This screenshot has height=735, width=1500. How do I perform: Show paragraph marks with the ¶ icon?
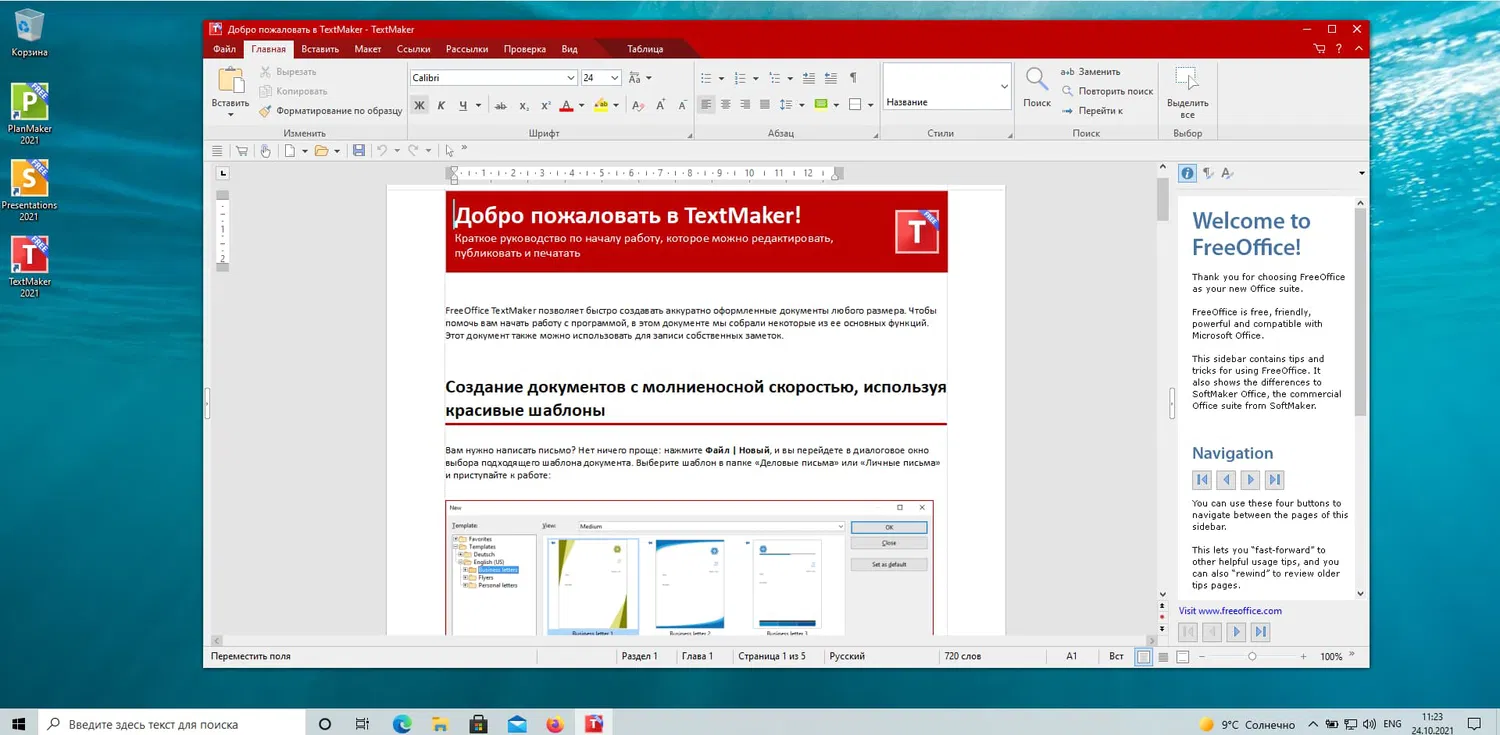853,77
